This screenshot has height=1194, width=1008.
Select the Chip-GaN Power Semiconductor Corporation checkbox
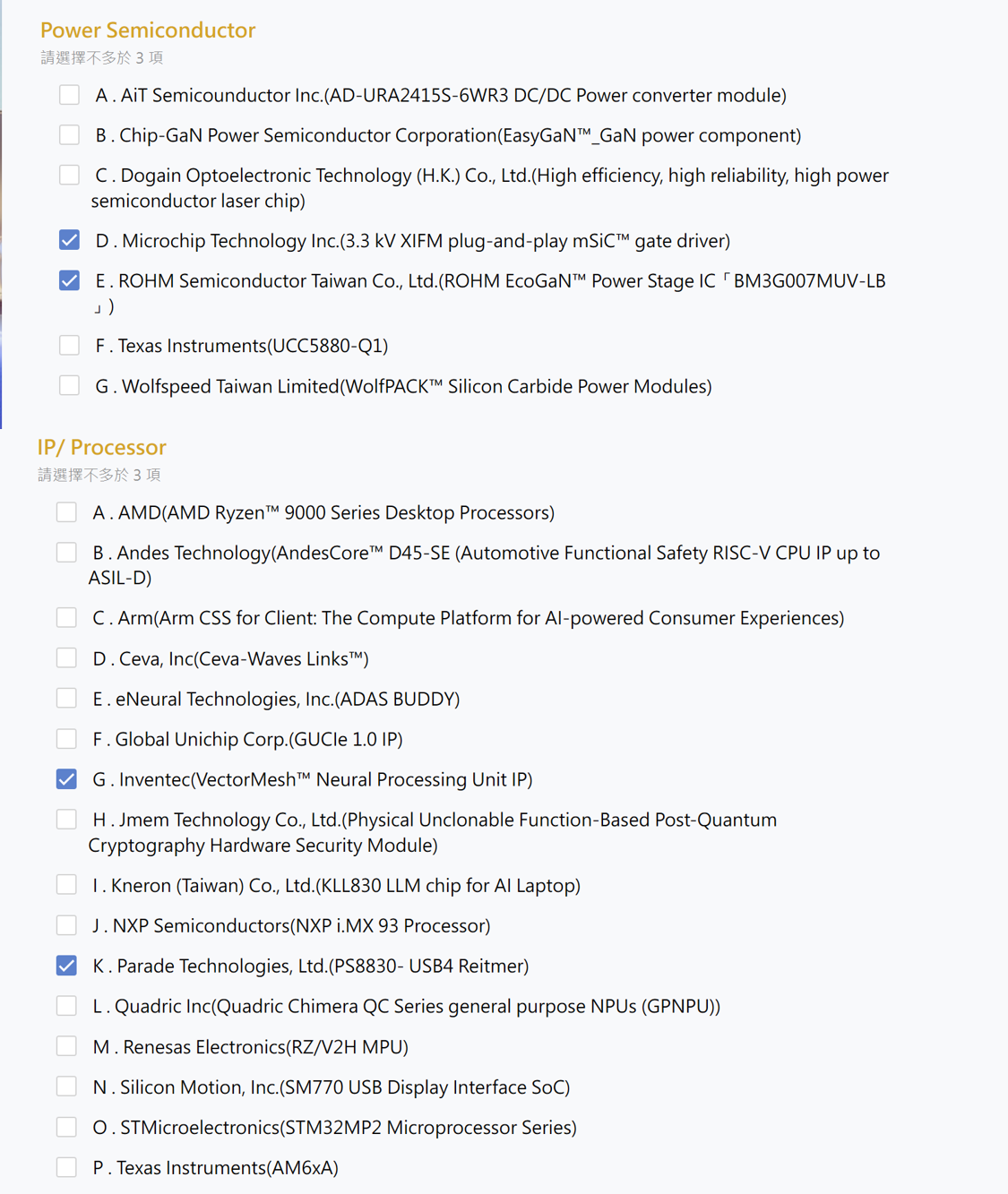(x=69, y=134)
